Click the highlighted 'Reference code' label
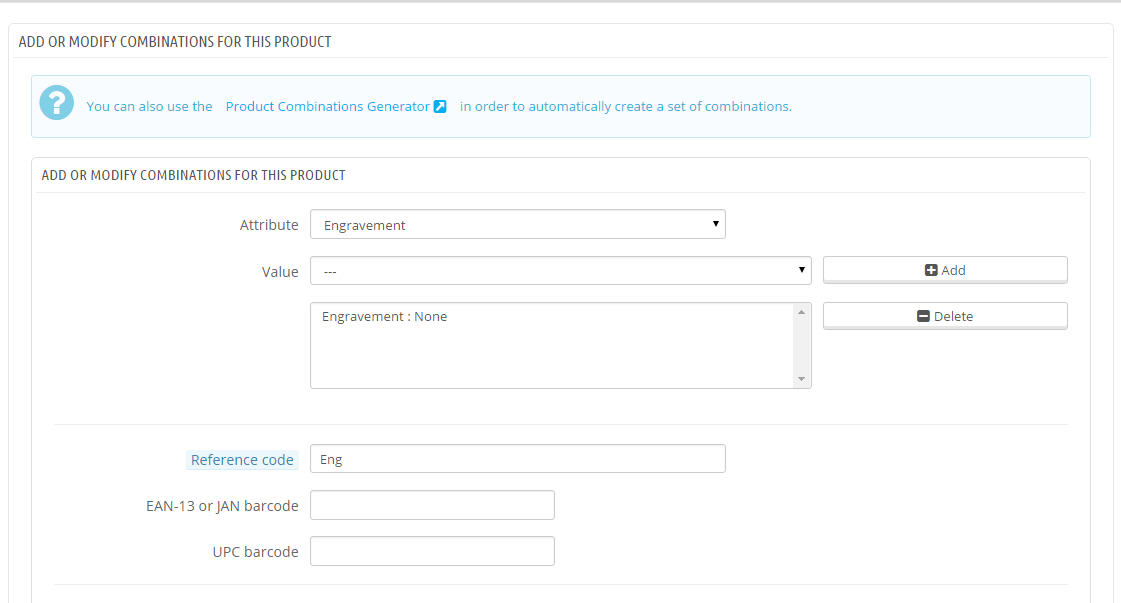 (242, 460)
